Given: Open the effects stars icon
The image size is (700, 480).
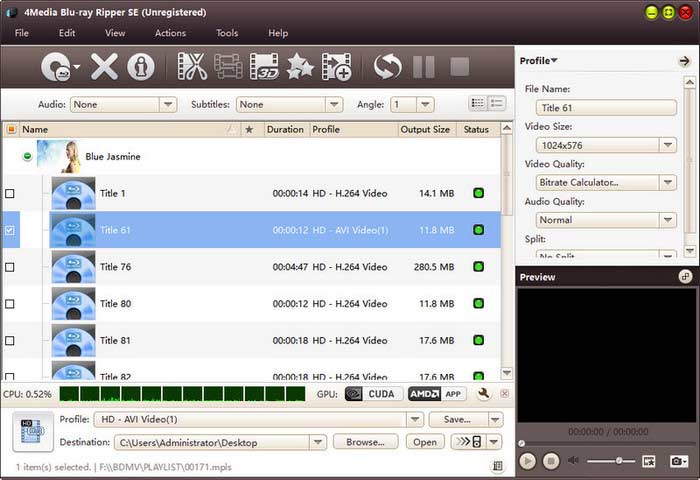Looking at the screenshot, I should pyautogui.click(x=300, y=67).
